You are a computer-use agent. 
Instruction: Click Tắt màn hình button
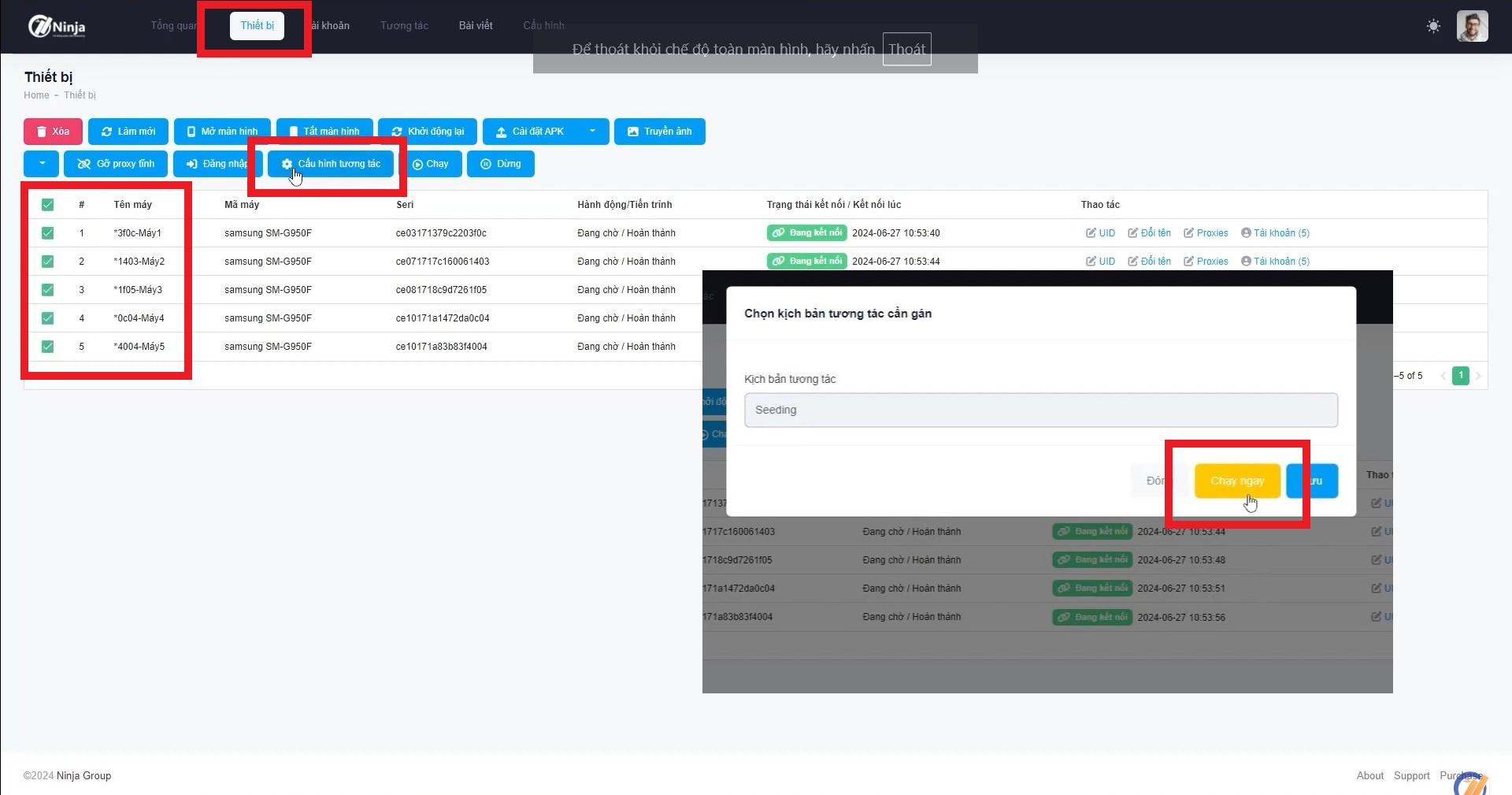[324, 132]
